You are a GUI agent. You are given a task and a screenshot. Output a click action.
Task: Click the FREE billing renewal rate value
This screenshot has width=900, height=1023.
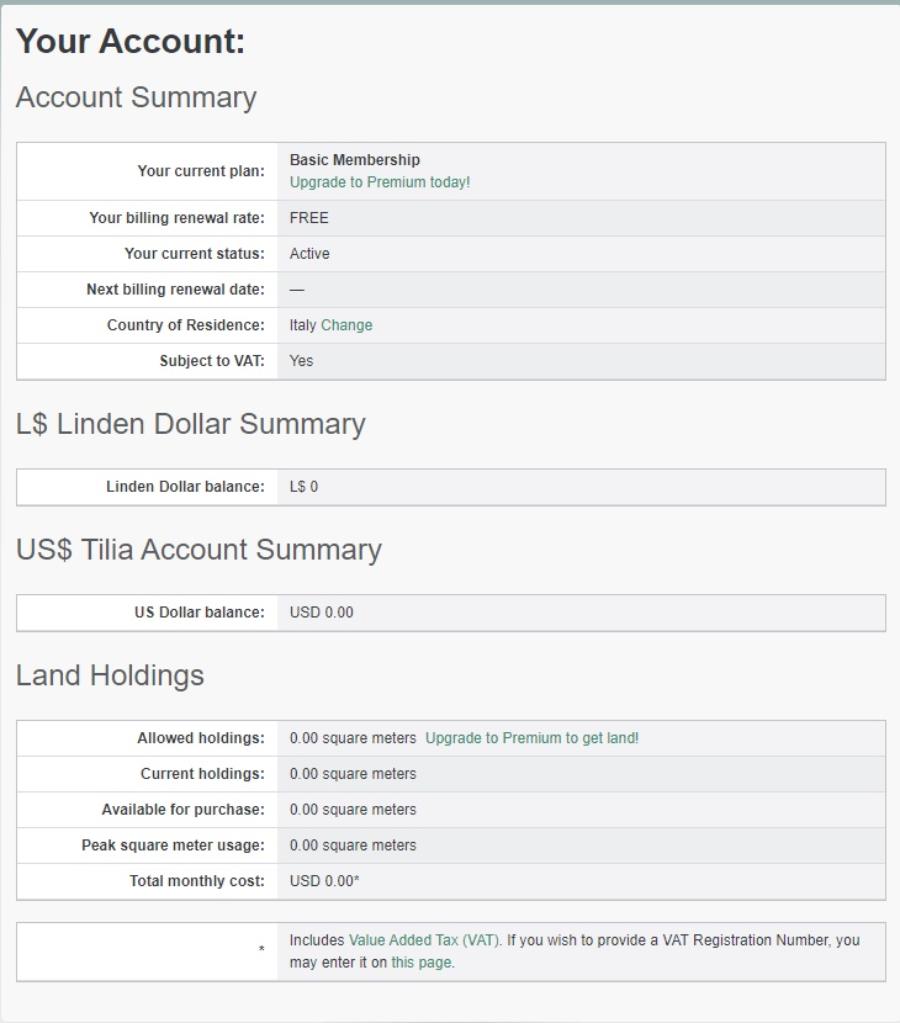[309, 218]
